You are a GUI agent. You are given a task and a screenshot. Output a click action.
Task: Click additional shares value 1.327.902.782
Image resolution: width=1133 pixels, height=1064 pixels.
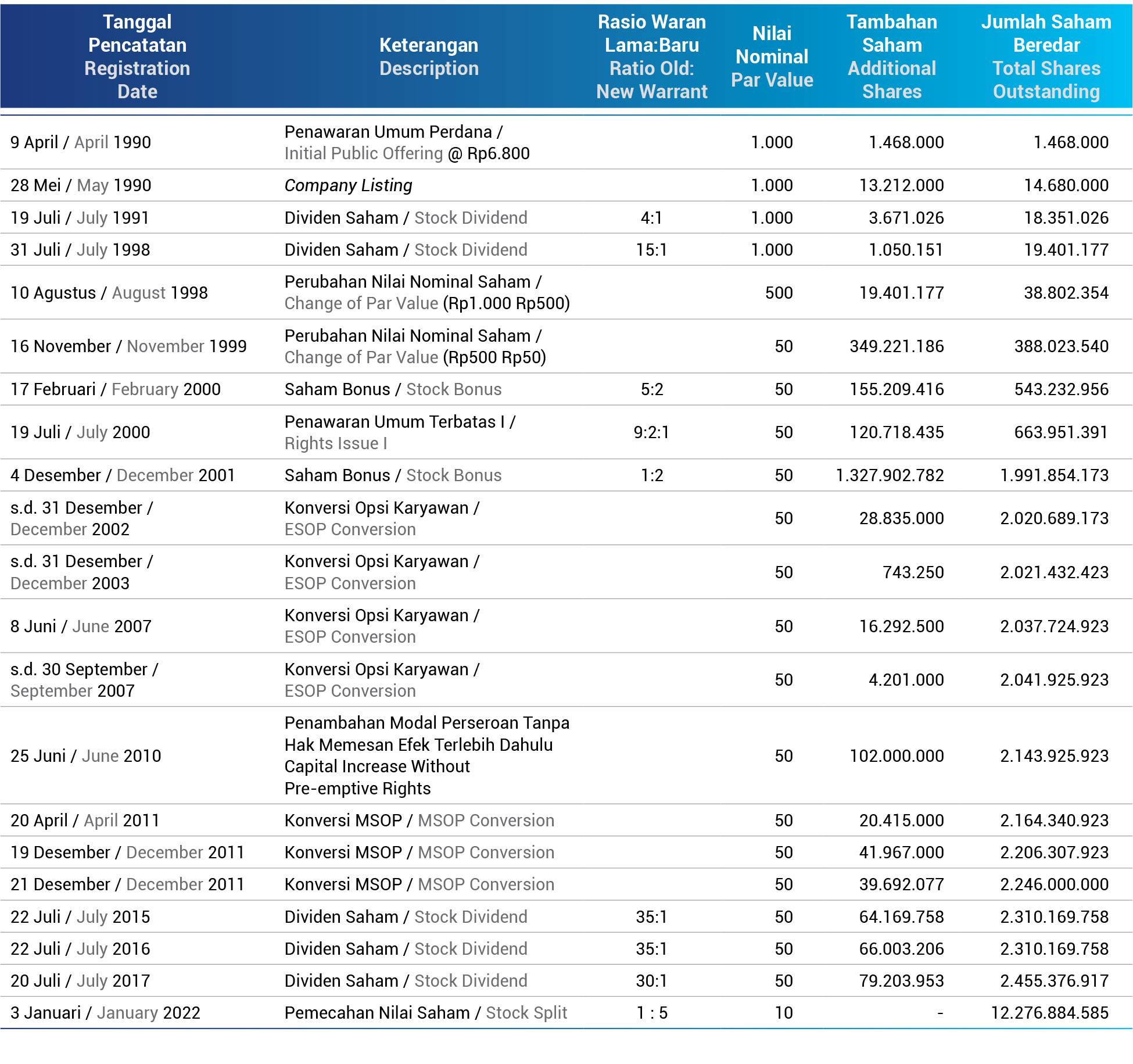tap(890, 475)
